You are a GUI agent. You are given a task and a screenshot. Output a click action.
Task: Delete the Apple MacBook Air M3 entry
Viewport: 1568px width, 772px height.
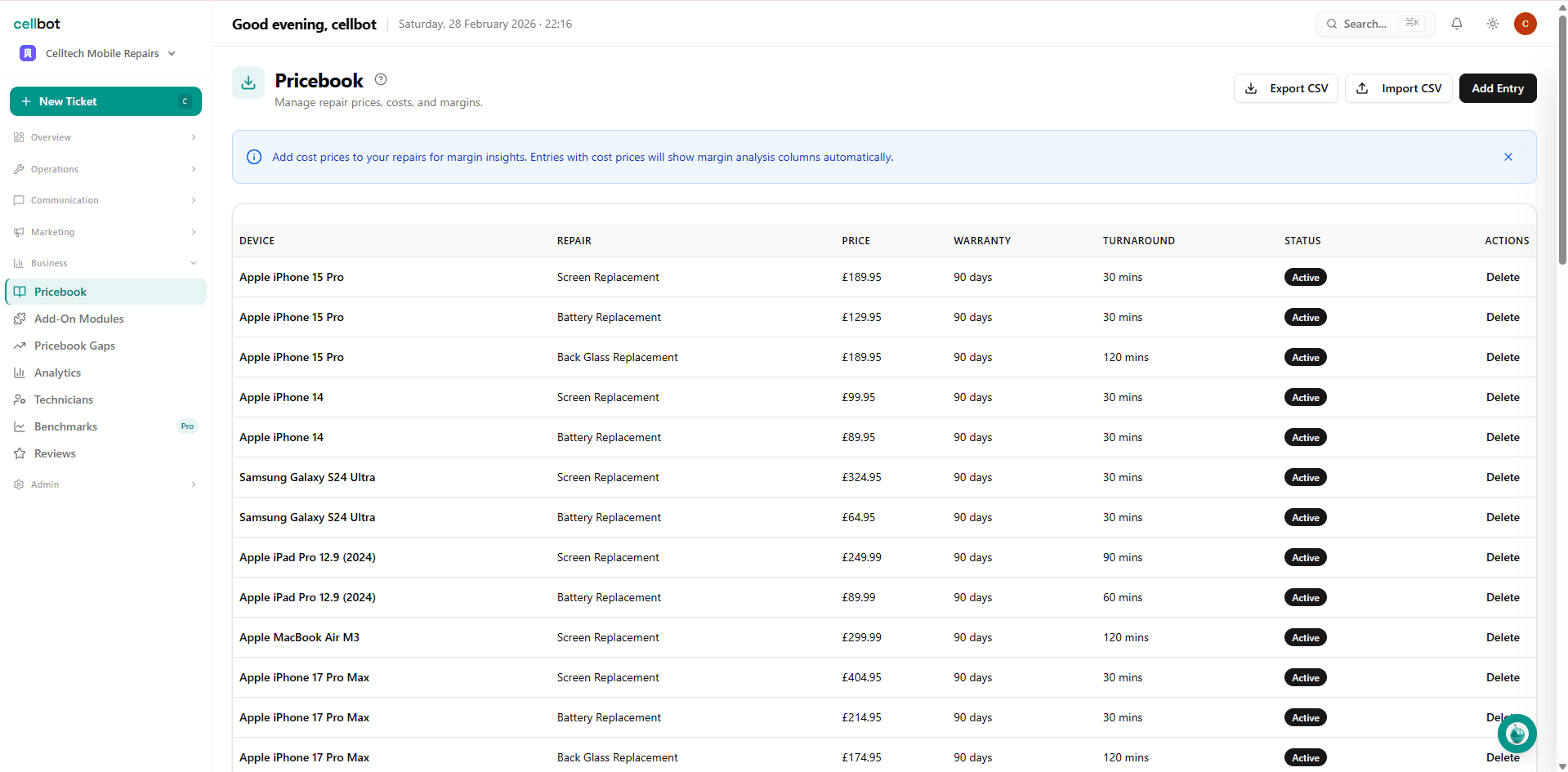tap(1503, 637)
